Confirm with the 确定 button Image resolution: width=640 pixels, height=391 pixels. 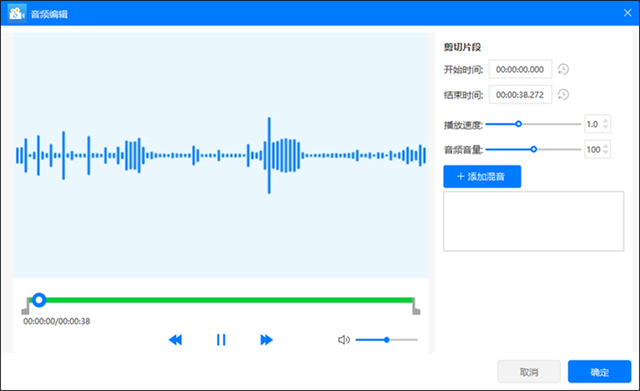pos(599,372)
